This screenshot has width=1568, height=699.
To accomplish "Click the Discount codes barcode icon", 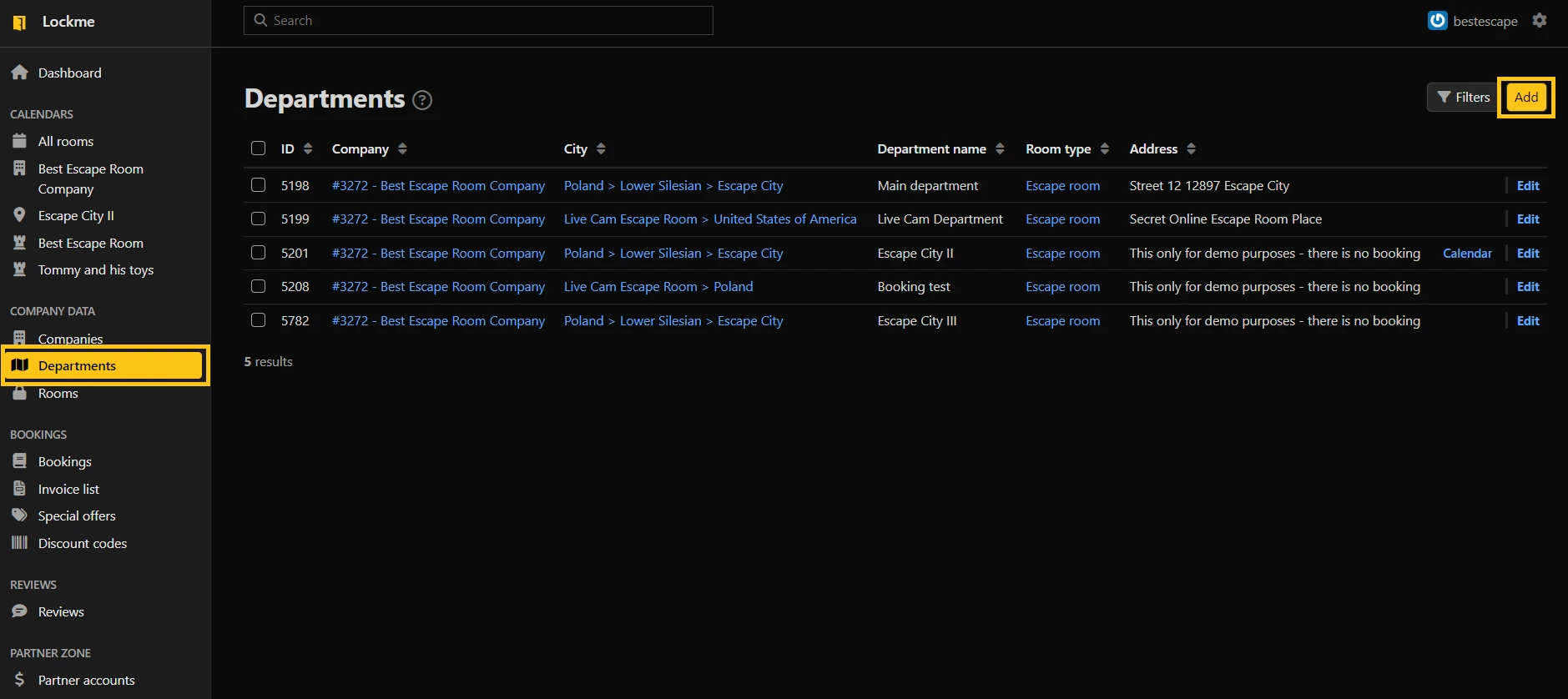I will point(20,543).
